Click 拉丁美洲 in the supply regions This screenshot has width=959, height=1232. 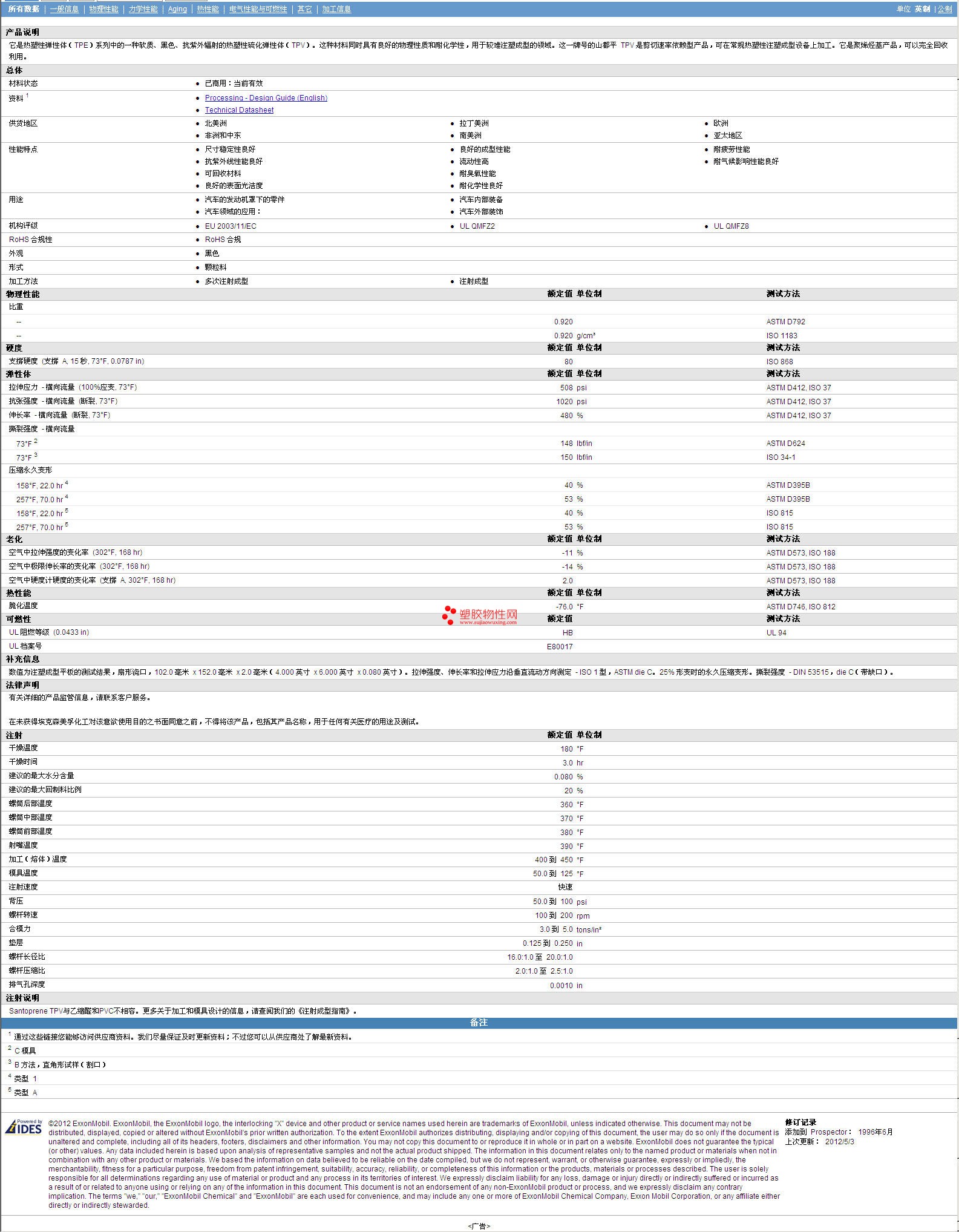tap(474, 123)
